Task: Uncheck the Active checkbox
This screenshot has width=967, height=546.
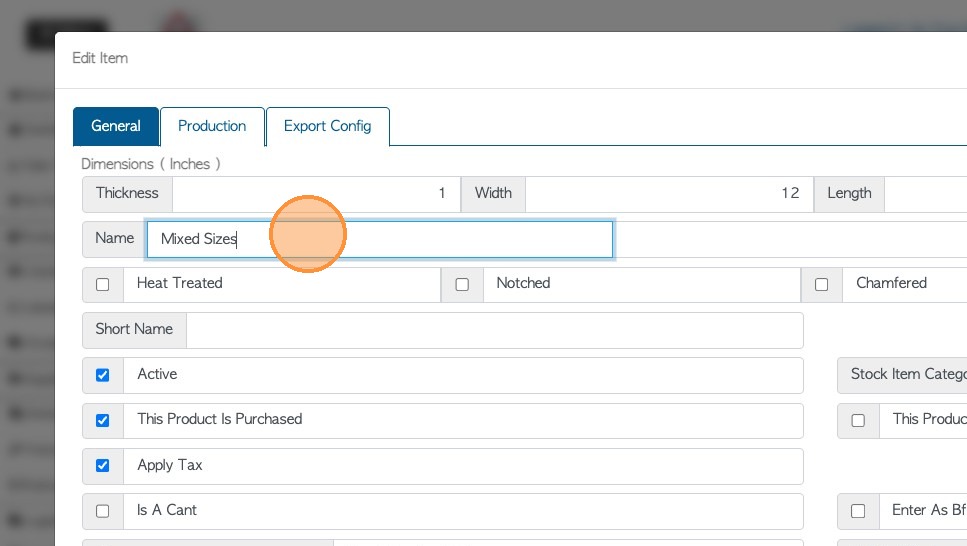Action: coord(102,375)
